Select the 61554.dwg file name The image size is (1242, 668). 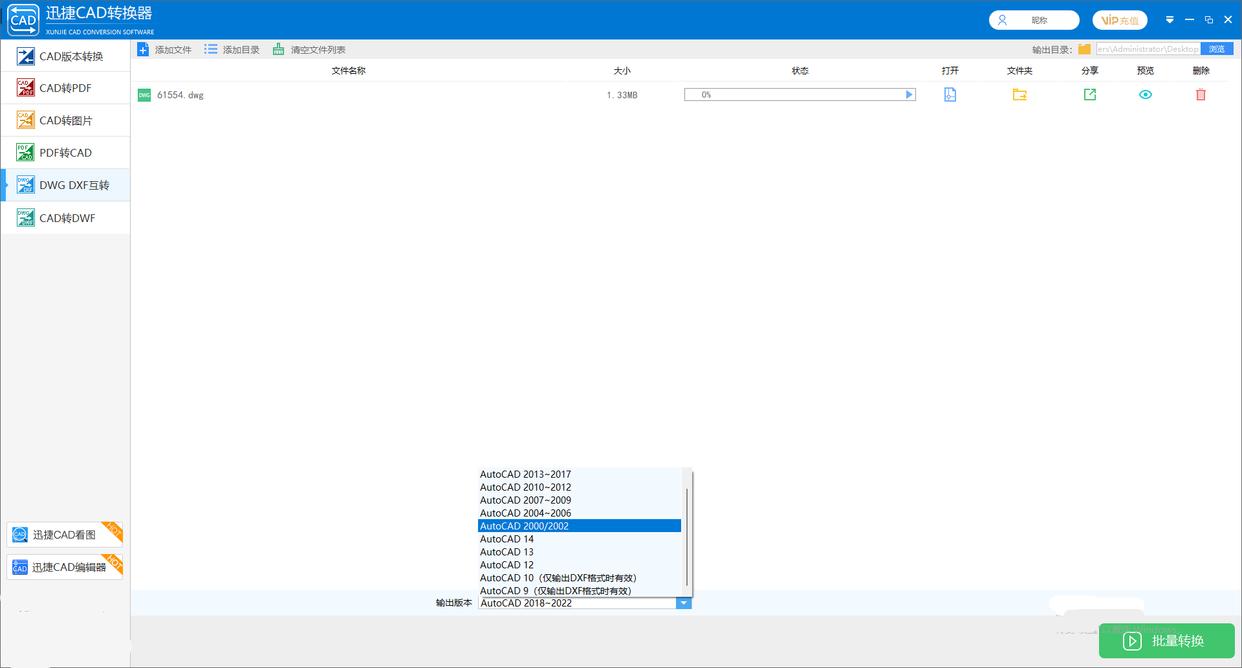(180, 95)
